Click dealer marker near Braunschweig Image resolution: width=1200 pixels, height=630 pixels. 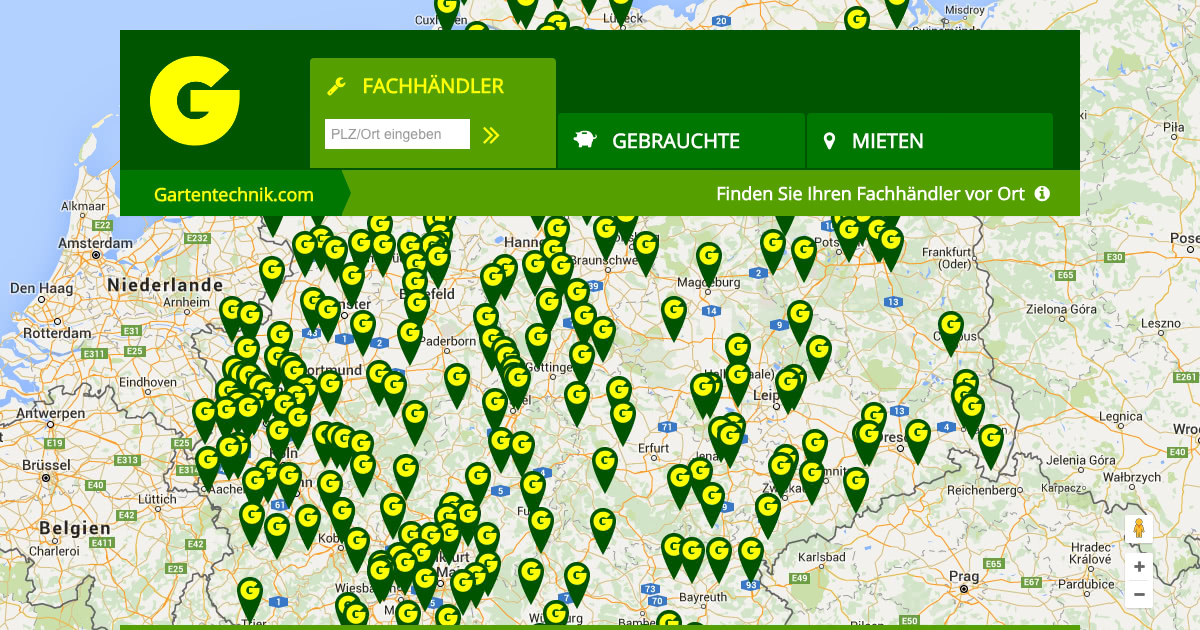(x=605, y=236)
